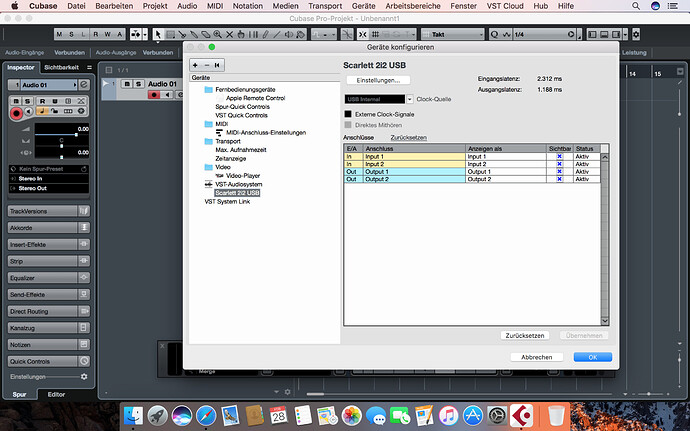Select the Mute X tool
This screenshot has height=431, width=690.
(x=229, y=34)
